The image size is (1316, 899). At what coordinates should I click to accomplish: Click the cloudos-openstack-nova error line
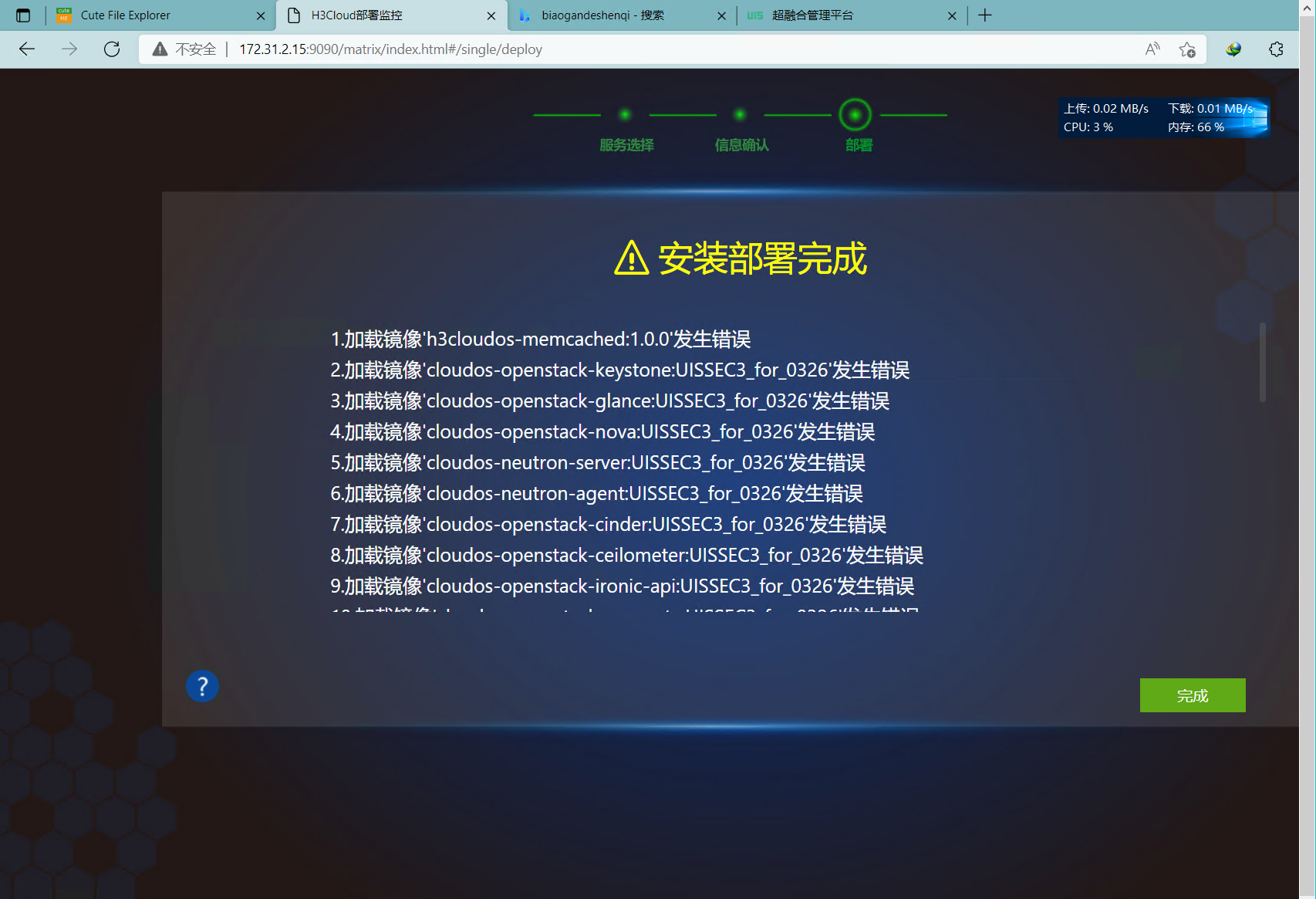click(x=602, y=431)
